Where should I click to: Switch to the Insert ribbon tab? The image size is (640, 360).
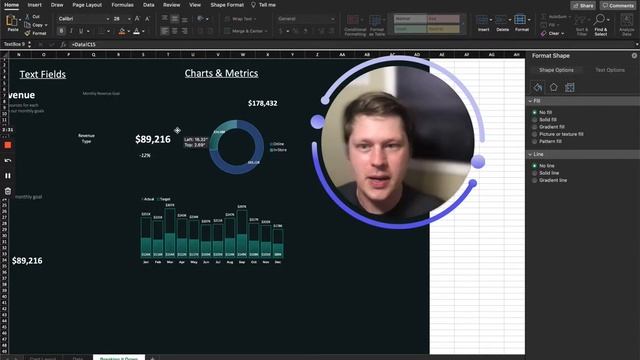(x=35, y=5)
